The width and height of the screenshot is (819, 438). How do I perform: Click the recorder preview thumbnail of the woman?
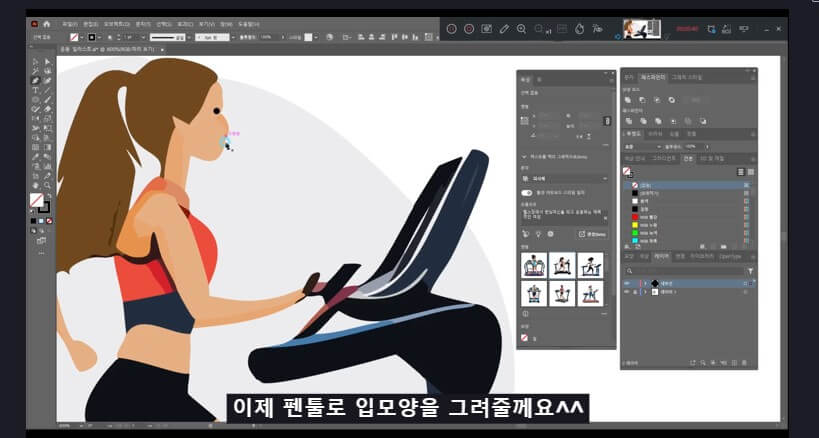pos(642,29)
